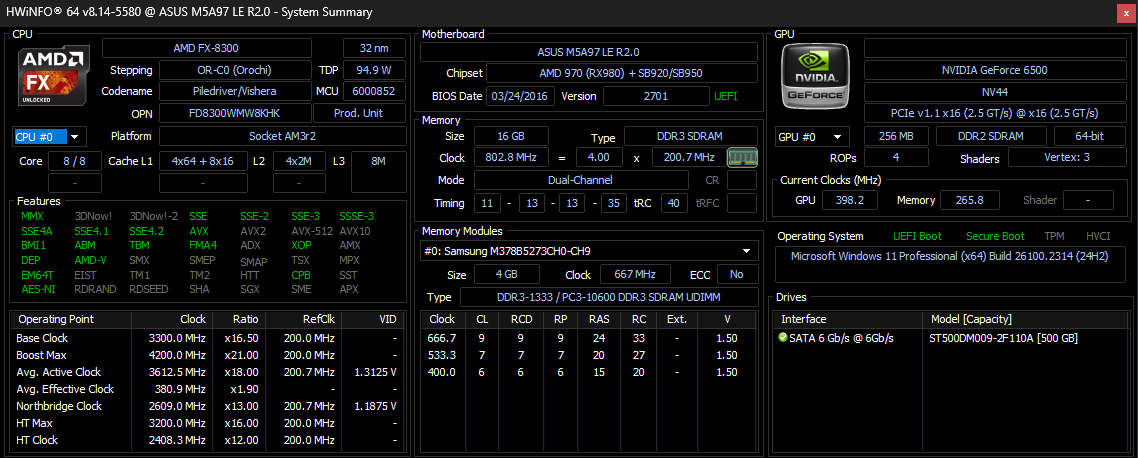
Task: Select the HT Clock row
Action: pyautogui.click(x=208, y=440)
